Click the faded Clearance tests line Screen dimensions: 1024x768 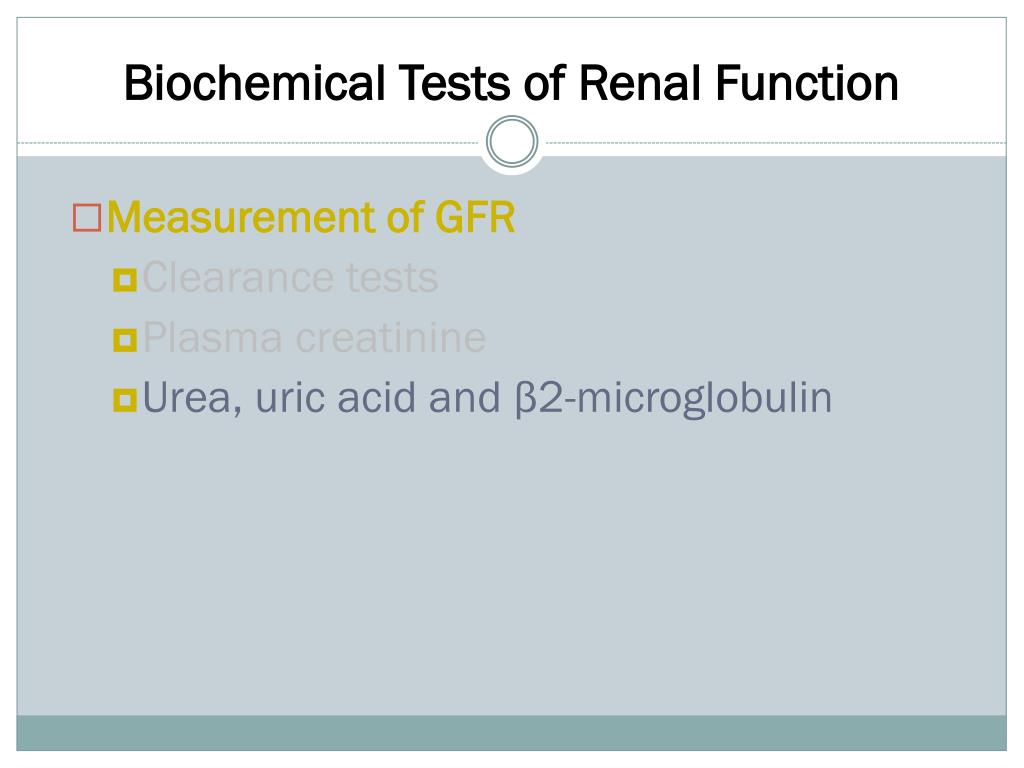290,278
